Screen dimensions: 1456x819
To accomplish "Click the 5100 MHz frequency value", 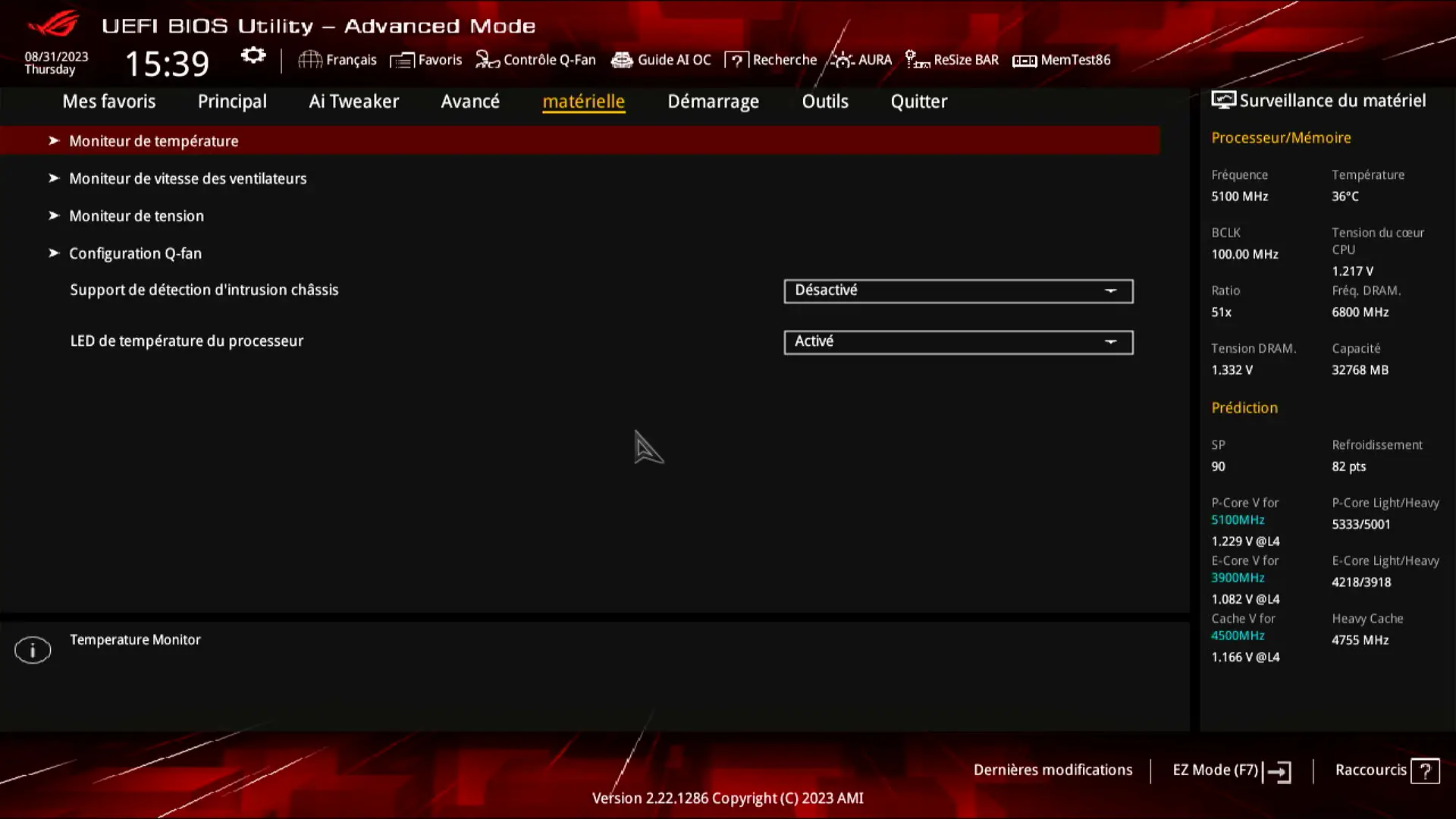I will pos(1239,196).
